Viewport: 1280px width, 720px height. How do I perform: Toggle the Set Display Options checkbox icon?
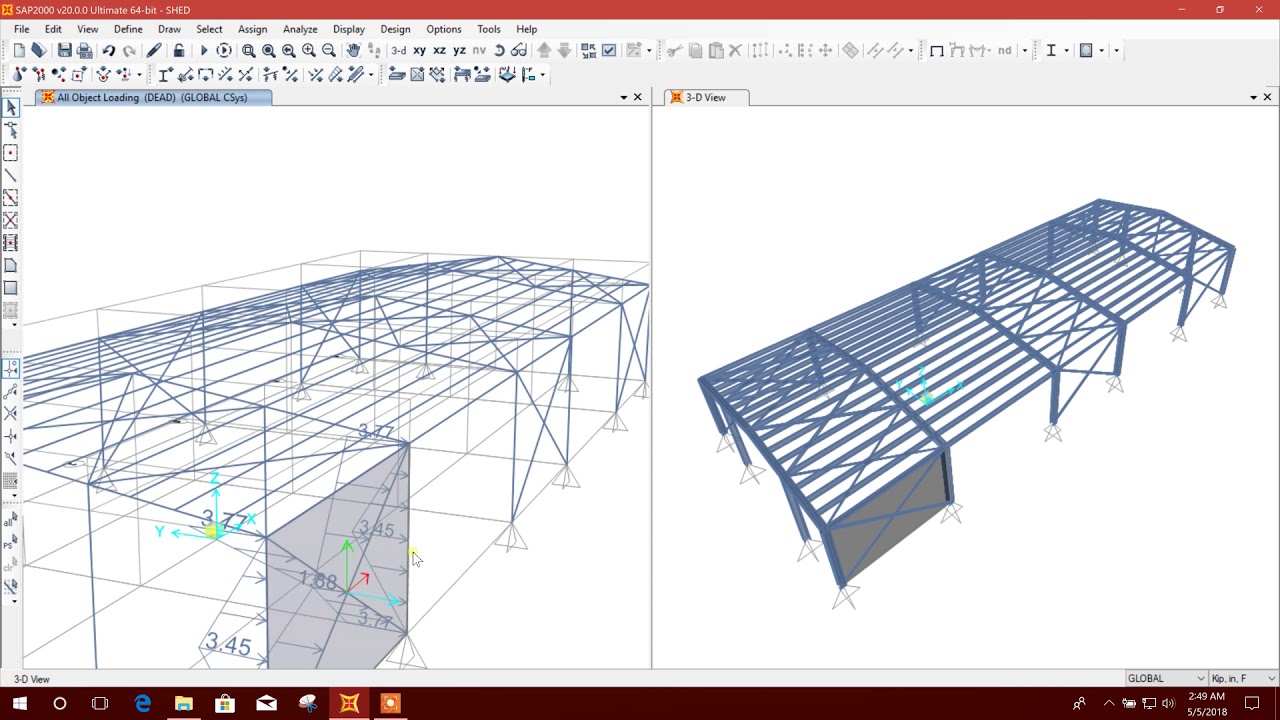coord(607,50)
